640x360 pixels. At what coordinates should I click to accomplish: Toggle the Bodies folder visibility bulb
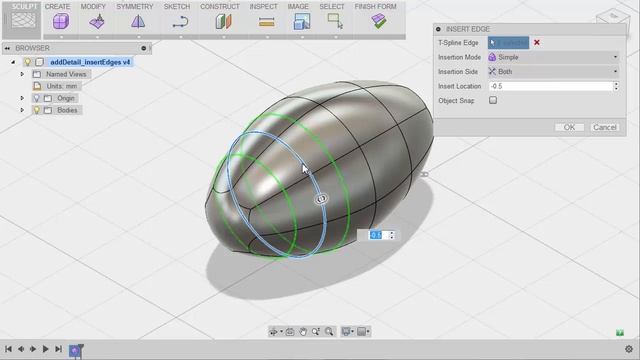36,110
